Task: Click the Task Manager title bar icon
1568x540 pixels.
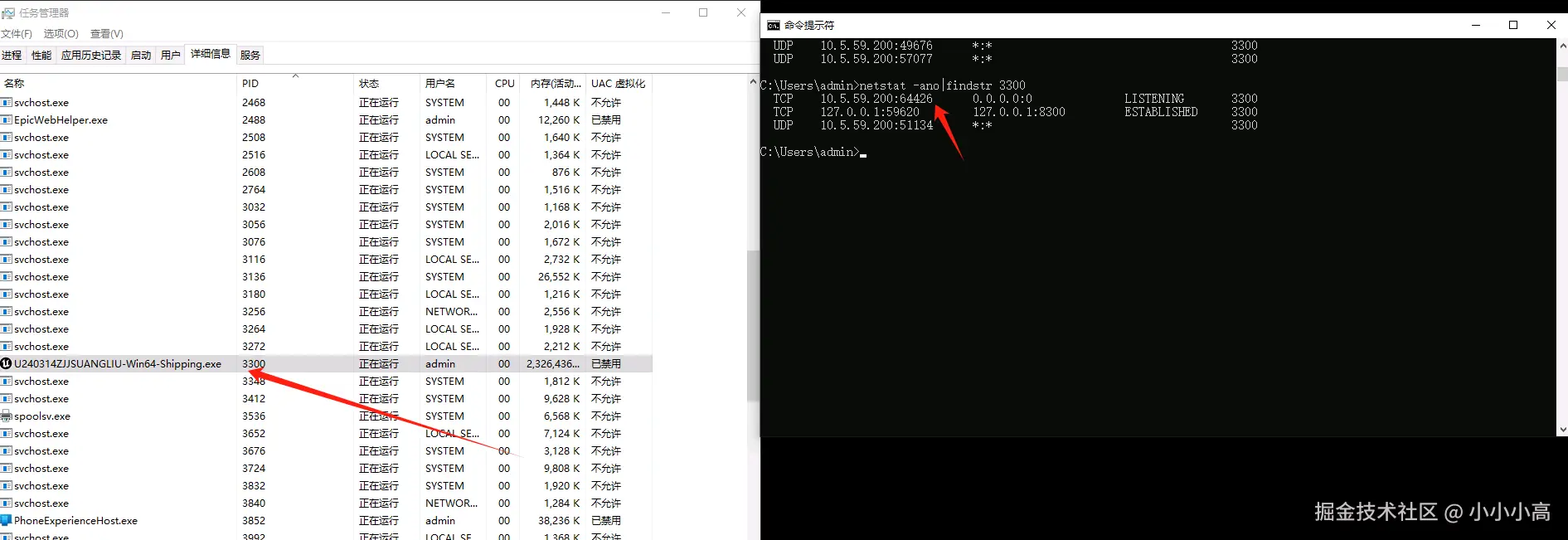Action: coord(8,13)
